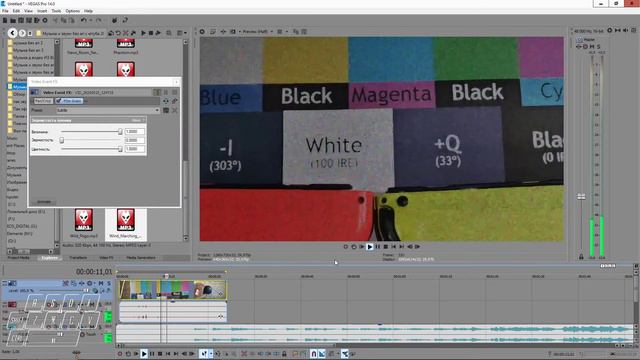Open the File menu

(x=5, y=11)
